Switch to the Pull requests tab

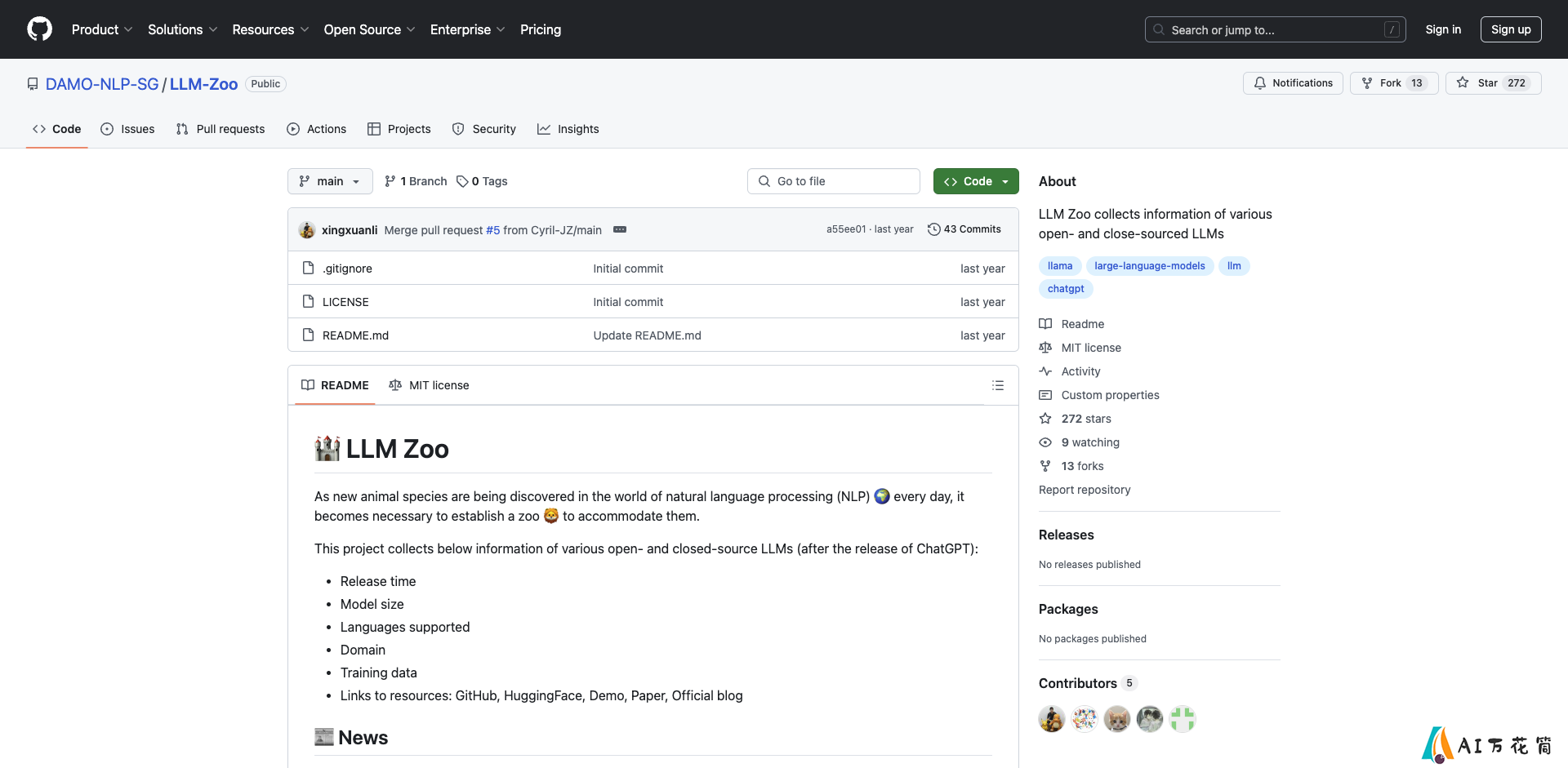220,129
